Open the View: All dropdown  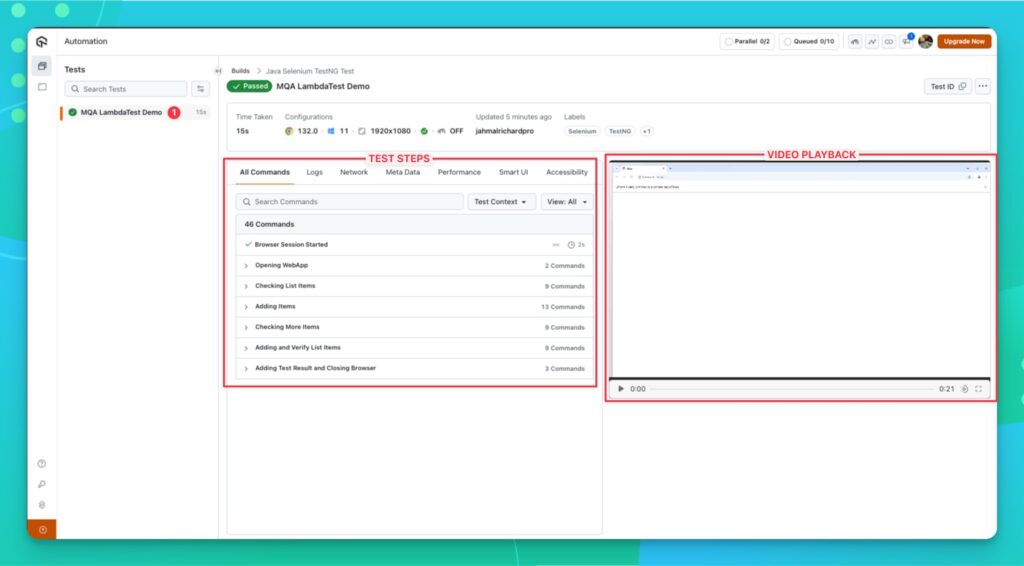[x=567, y=202]
